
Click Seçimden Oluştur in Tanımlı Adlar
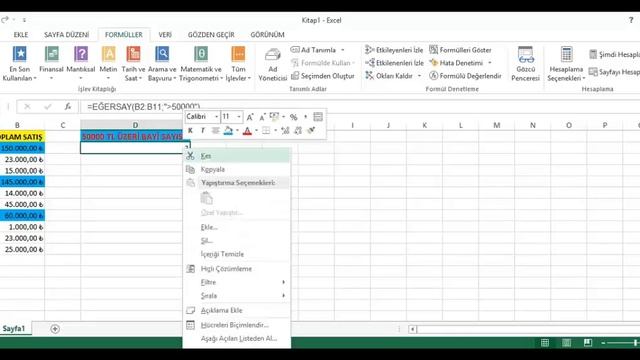click(322, 76)
